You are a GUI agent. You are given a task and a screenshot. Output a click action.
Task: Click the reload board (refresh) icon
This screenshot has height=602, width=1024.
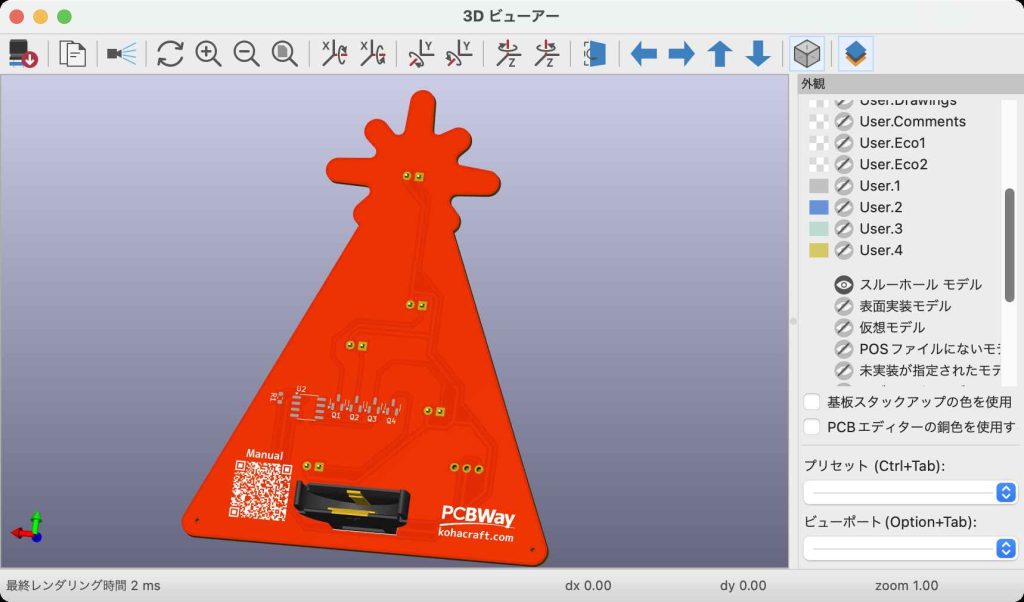tap(170, 53)
